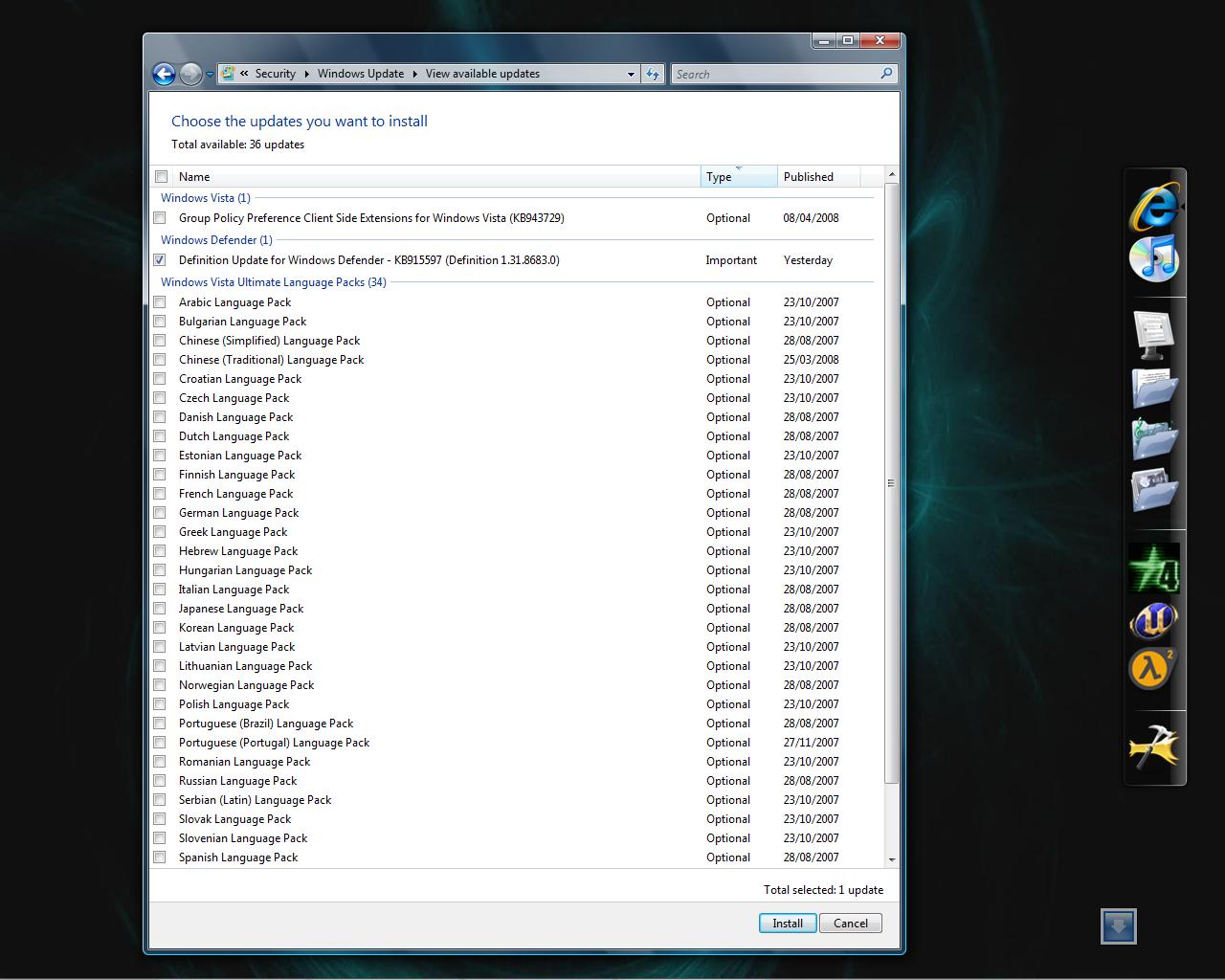Open the chevron before Security breadcrumb
1225x980 pixels.
click(x=245, y=74)
